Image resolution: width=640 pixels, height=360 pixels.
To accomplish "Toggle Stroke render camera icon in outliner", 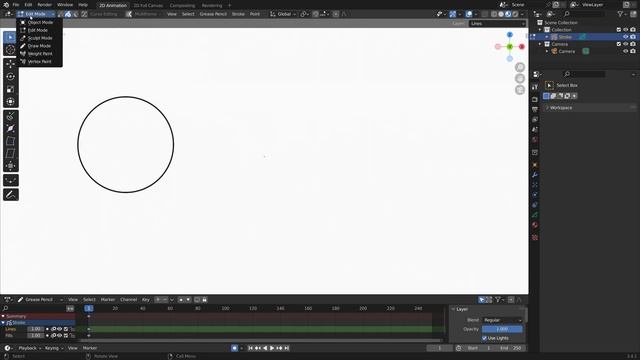I will (633, 37).
